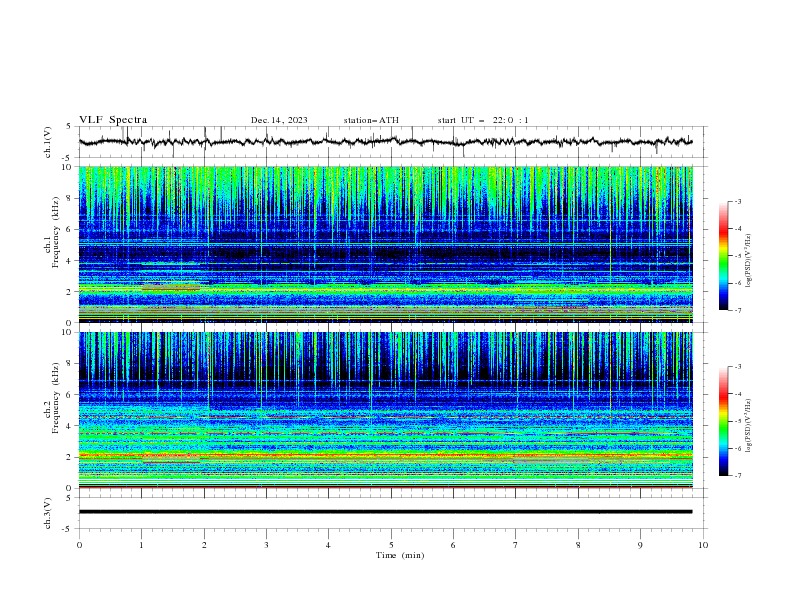Click the '5' tick on the time axis
The height and width of the screenshot is (612, 792).
(391, 545)
